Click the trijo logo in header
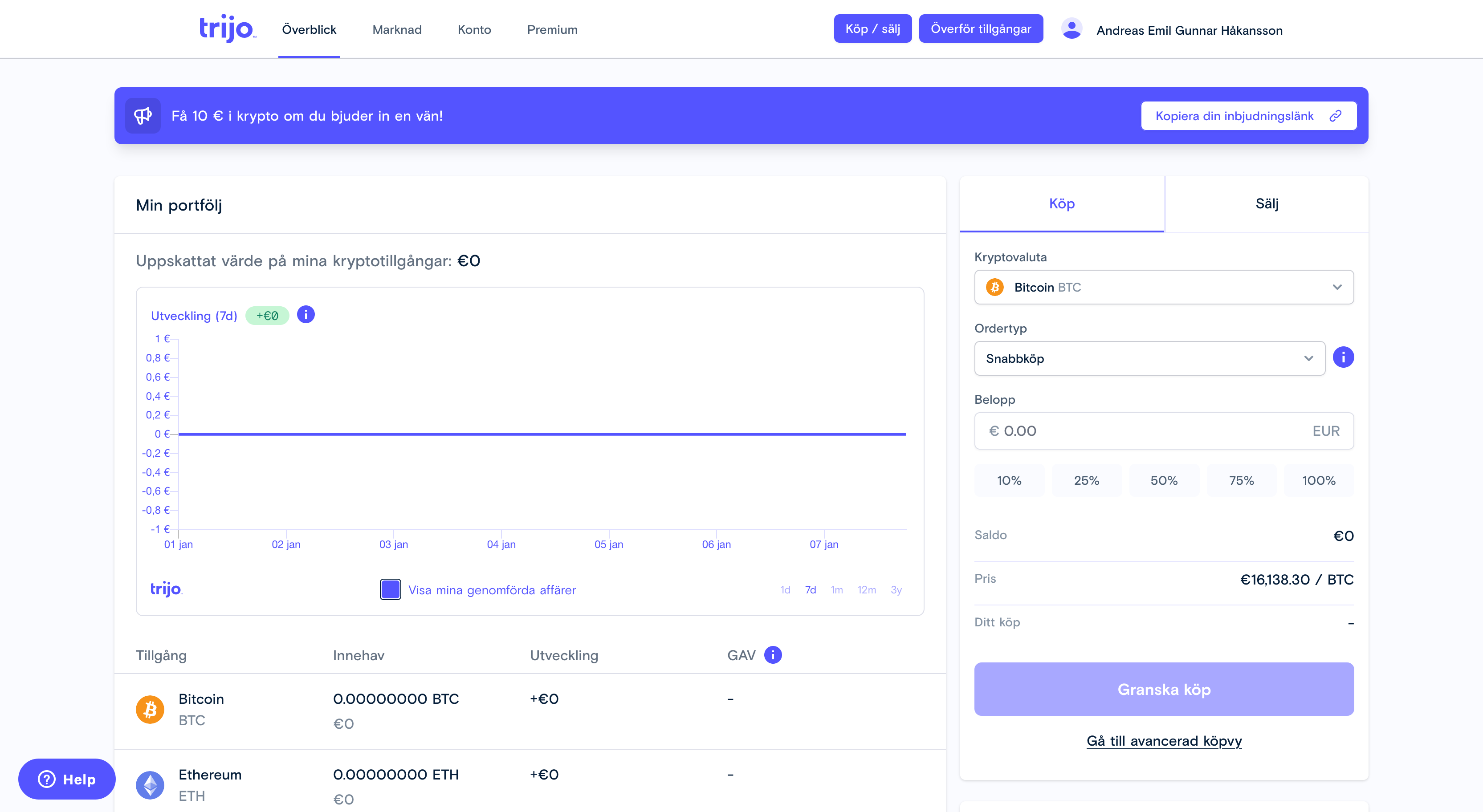The width and height of the screenshot is (1483, 812). click(x=228, y=29)
